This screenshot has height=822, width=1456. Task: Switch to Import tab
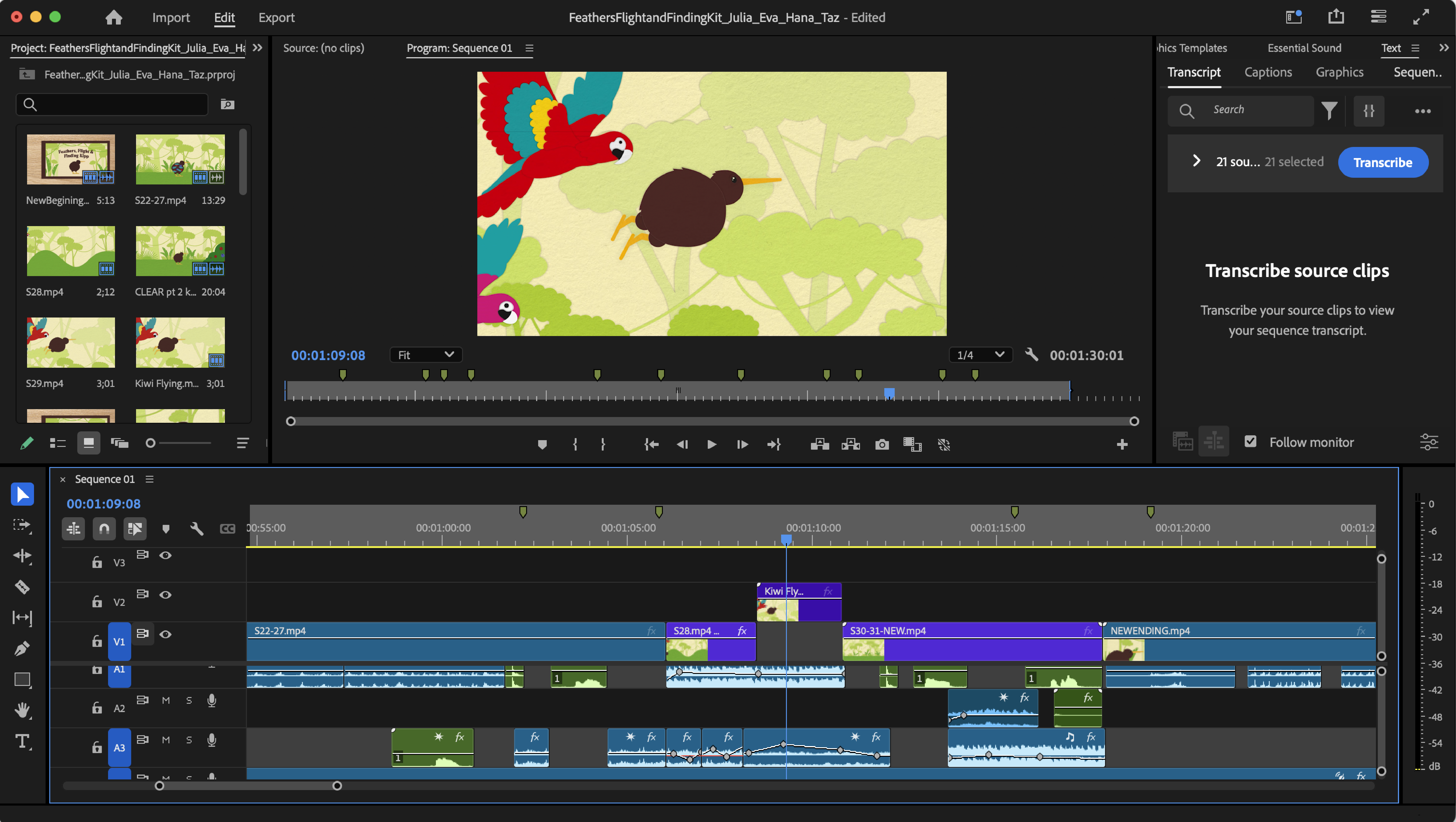coord(171,18)
